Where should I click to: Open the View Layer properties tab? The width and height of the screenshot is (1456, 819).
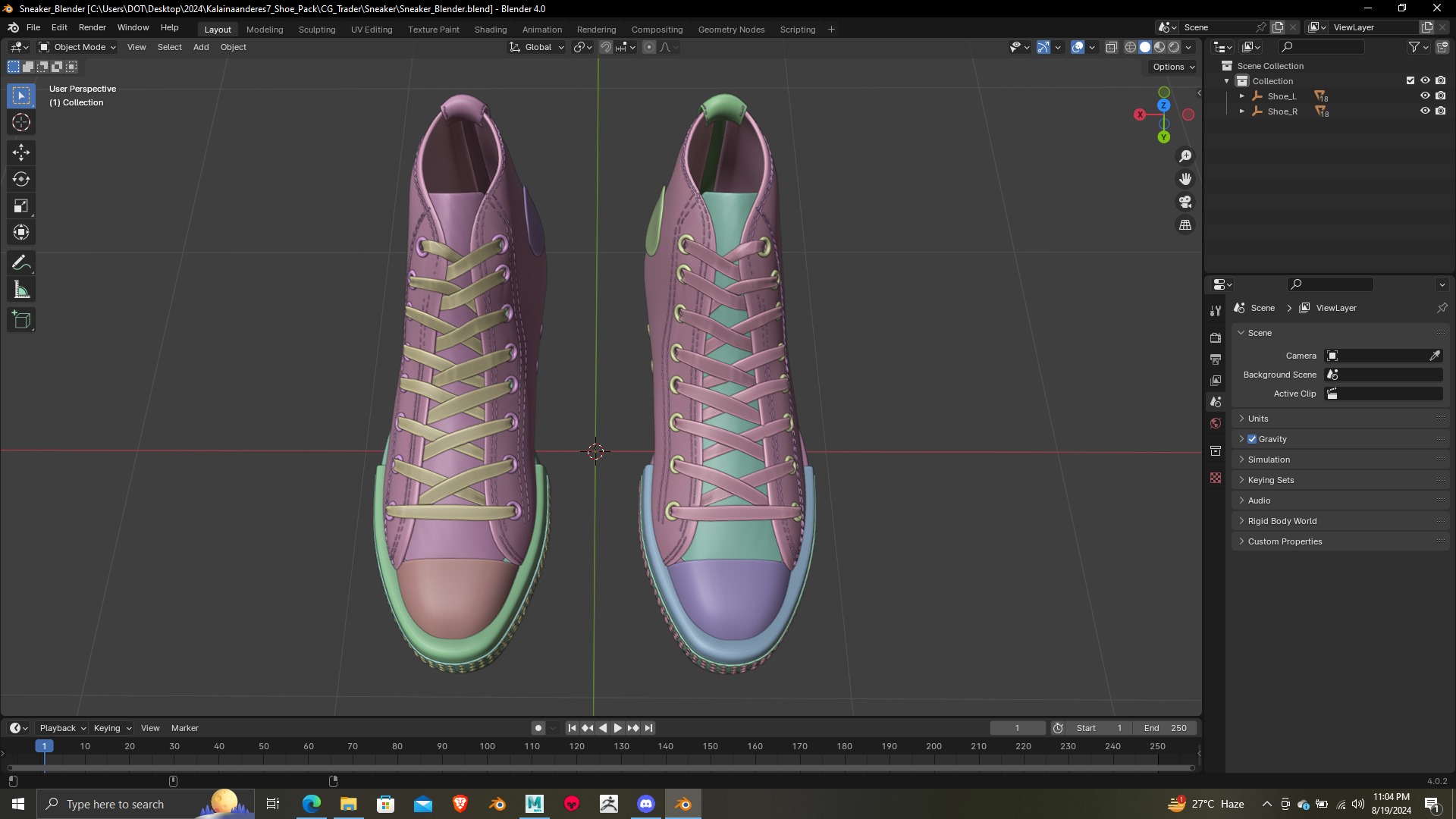(1216, 380)
